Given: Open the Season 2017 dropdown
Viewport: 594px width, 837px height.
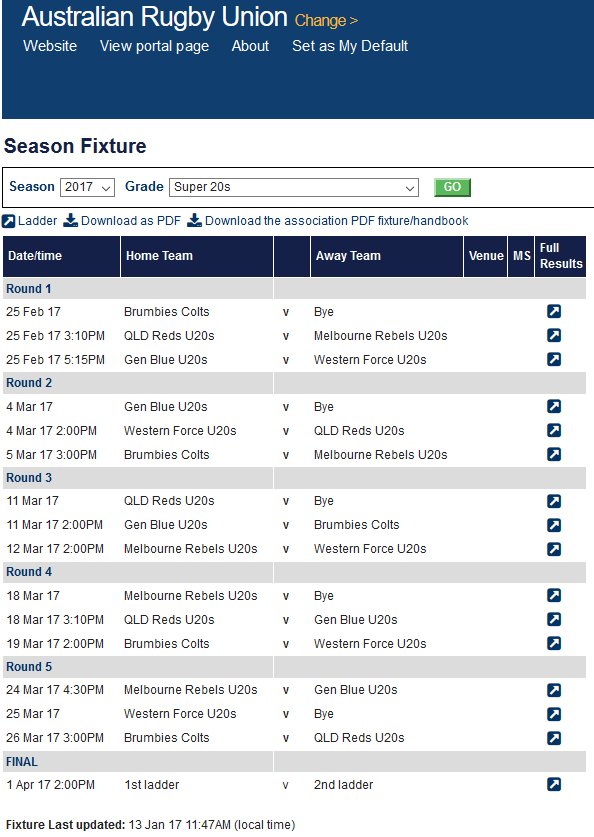Looking at the screenshot, I should [88, 187].
